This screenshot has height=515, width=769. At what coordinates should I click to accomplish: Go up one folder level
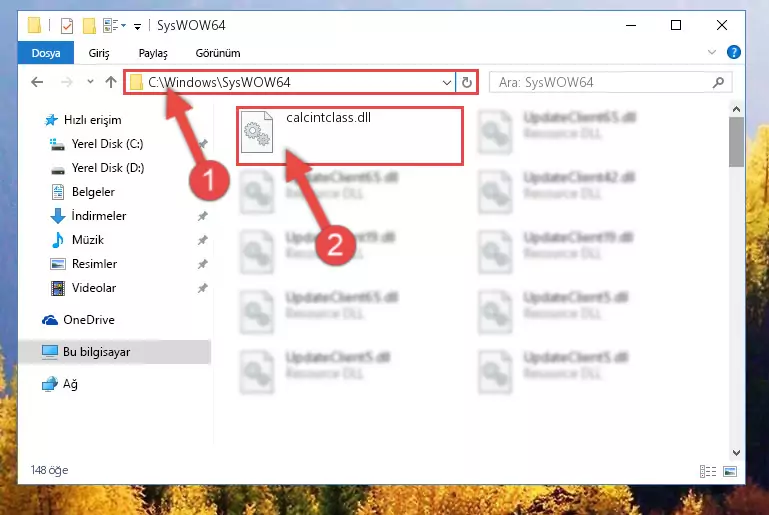[x=111, y=82]
